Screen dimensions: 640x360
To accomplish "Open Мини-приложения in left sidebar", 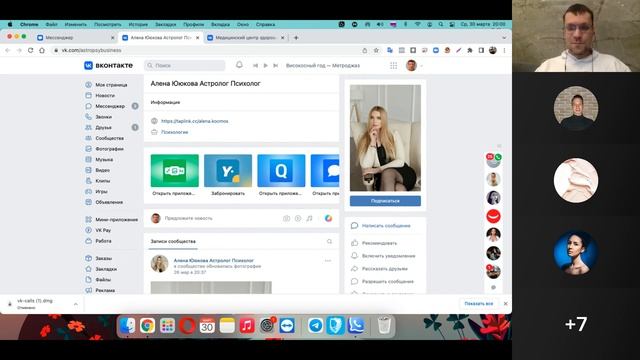I will [x=112, y=220].
